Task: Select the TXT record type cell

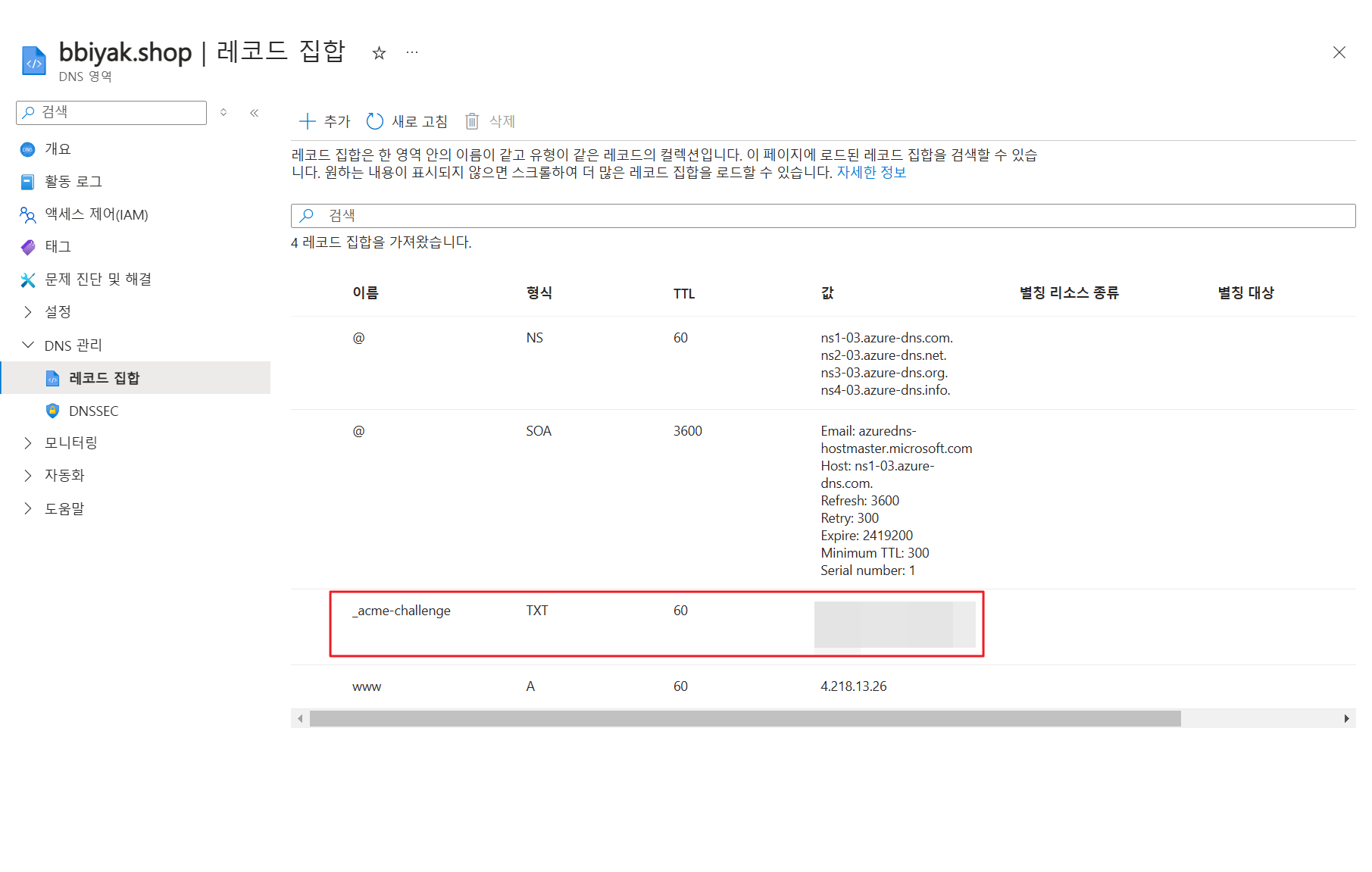Action: pyautogui.click(x=537, y=611)
